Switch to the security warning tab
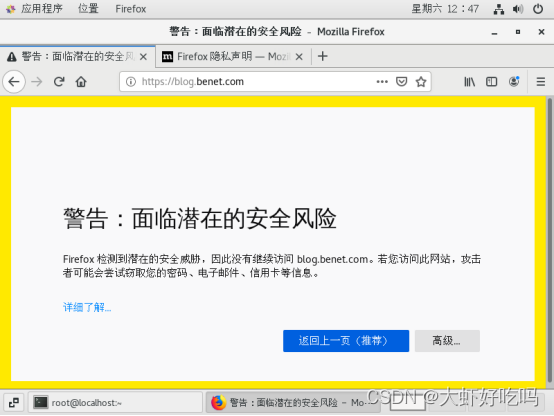 point(77,56)
